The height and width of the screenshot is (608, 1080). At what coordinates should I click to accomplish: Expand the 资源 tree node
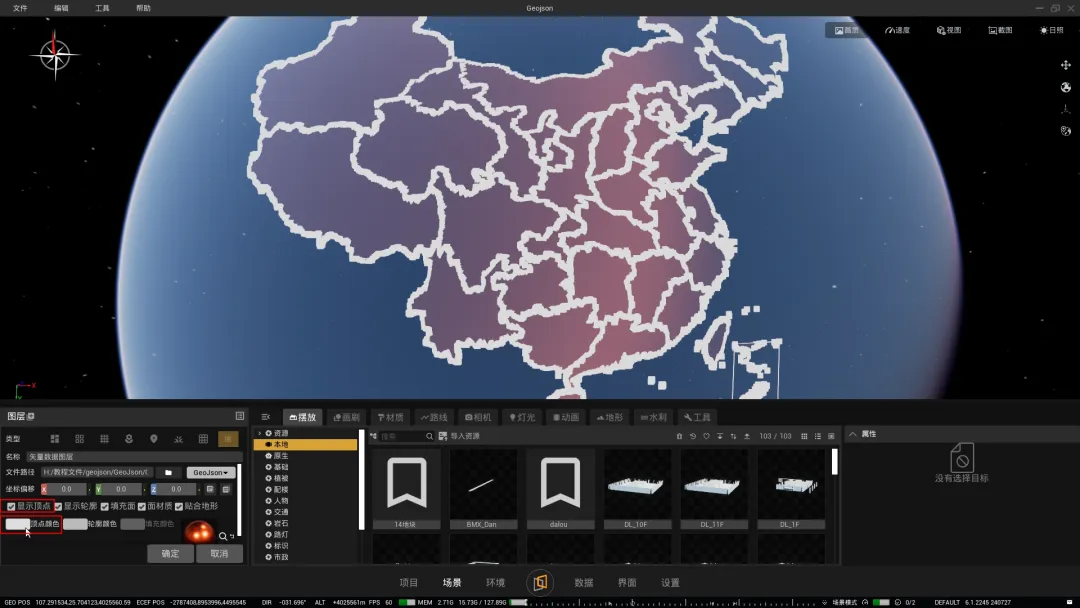[260, 433]
